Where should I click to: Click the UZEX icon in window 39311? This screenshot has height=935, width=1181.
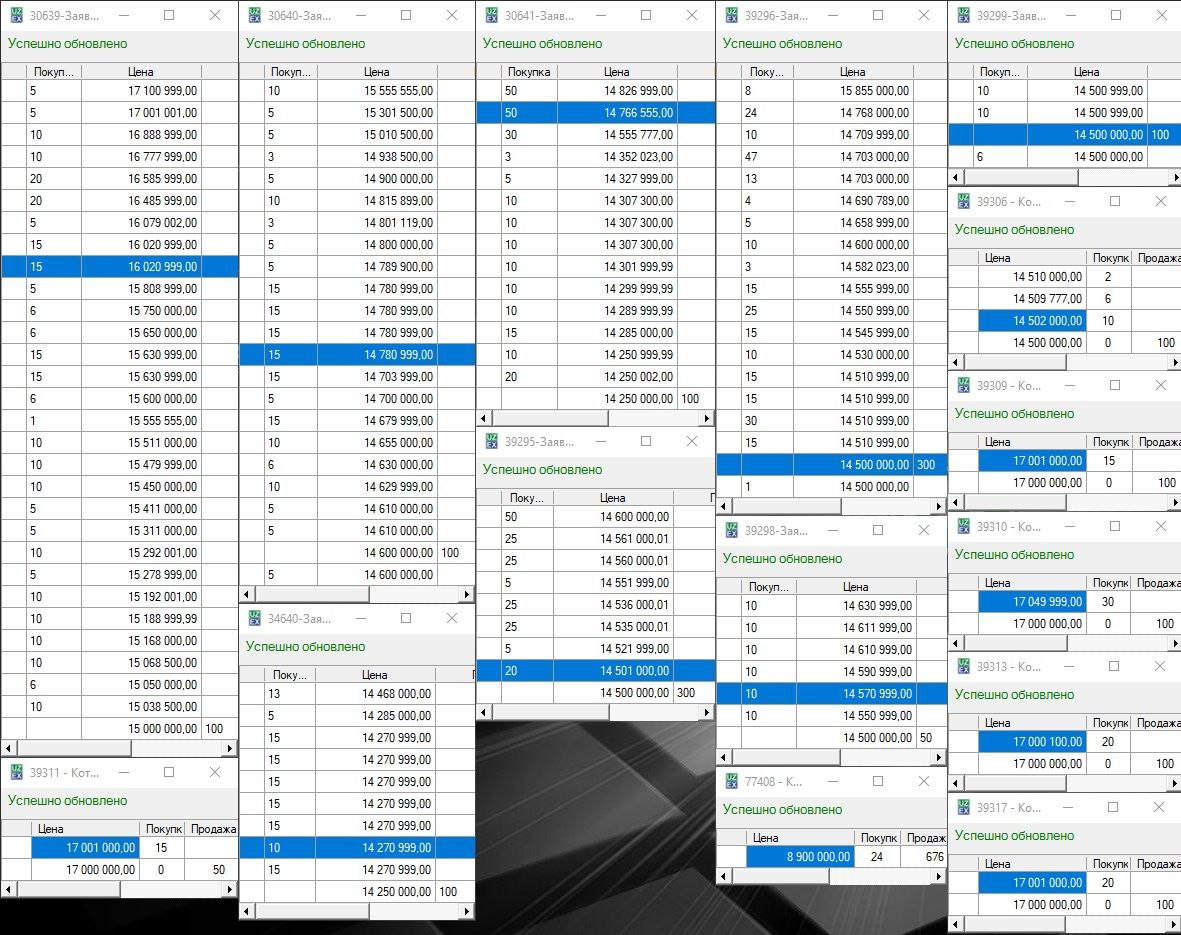(x=16, y=773)
